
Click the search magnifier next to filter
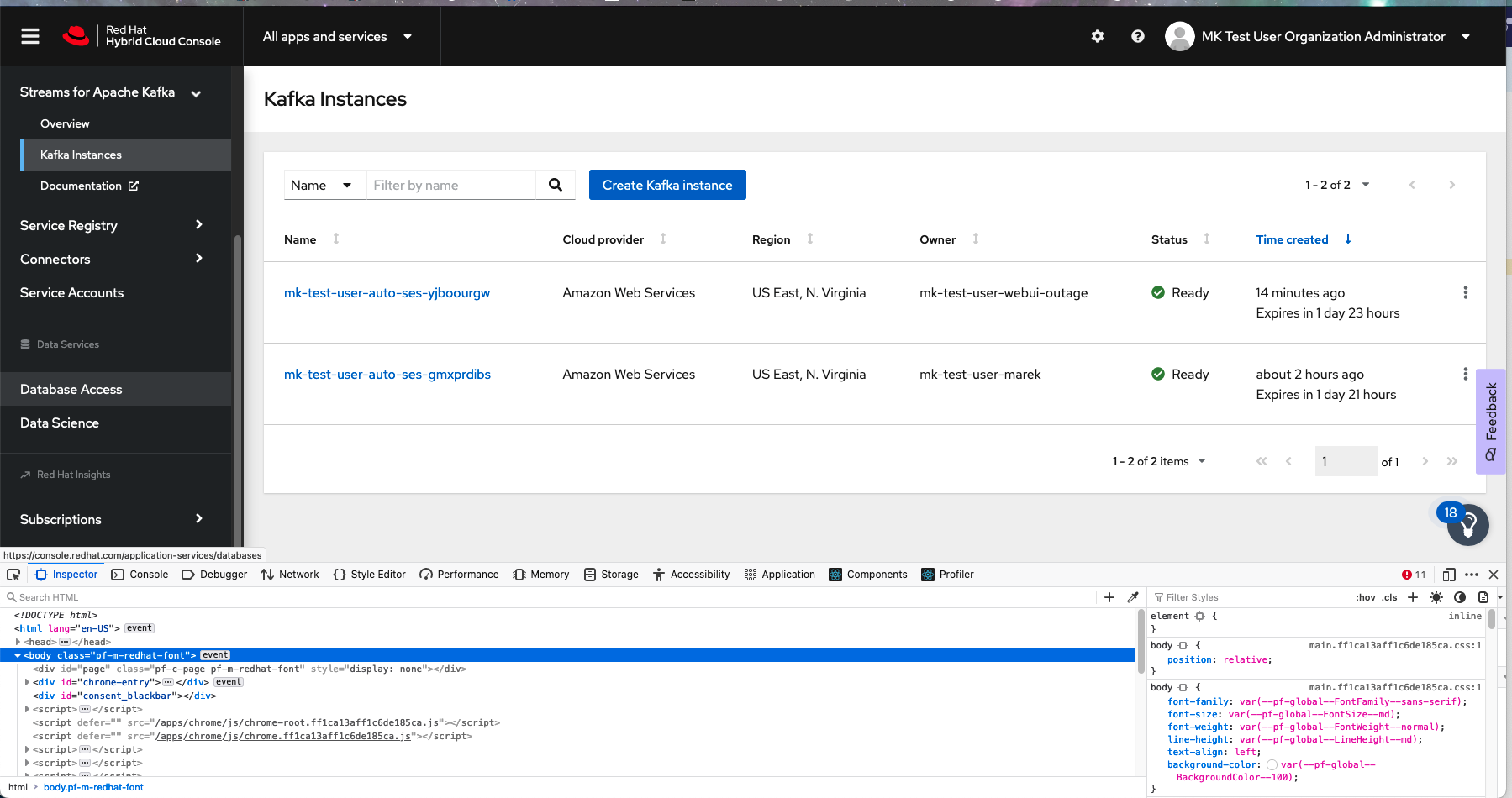[556, 185]
